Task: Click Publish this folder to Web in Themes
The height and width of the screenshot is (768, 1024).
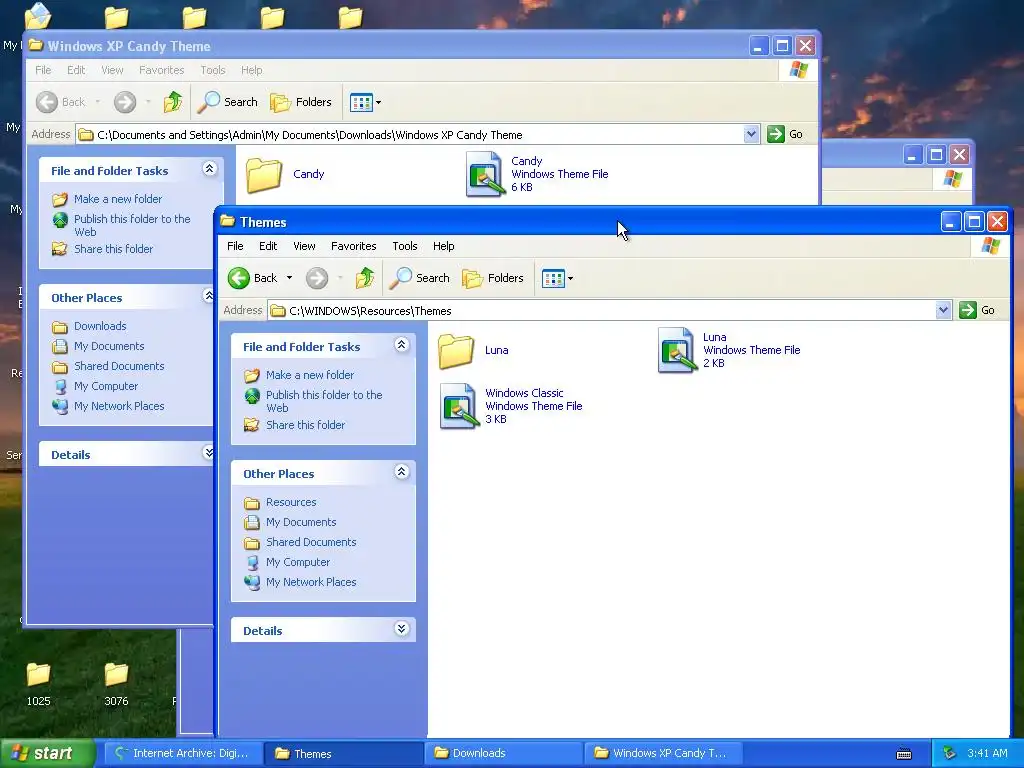Action: coord(324,401)
